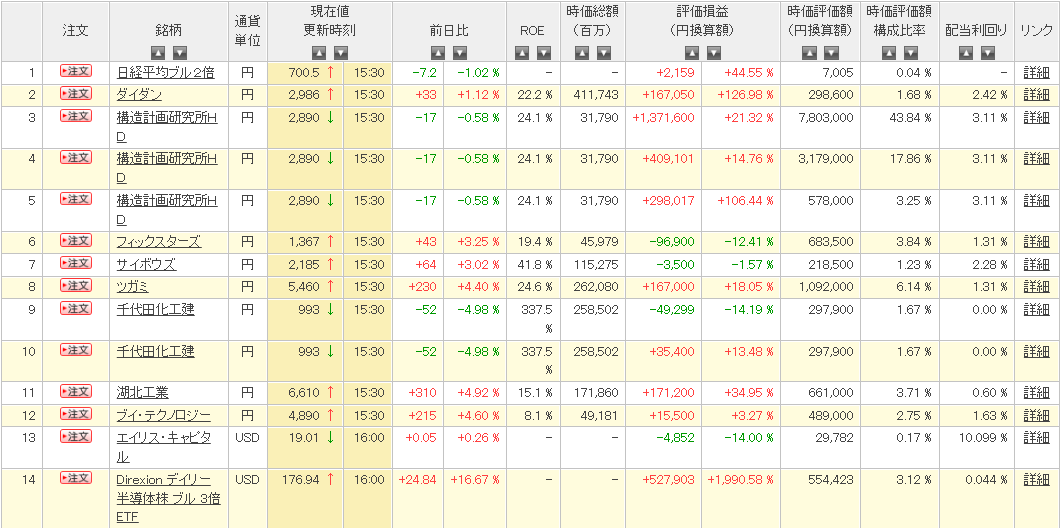
Task: Place order for 構造計画研究所HD in row 5
Action: (x=76, y=199)
